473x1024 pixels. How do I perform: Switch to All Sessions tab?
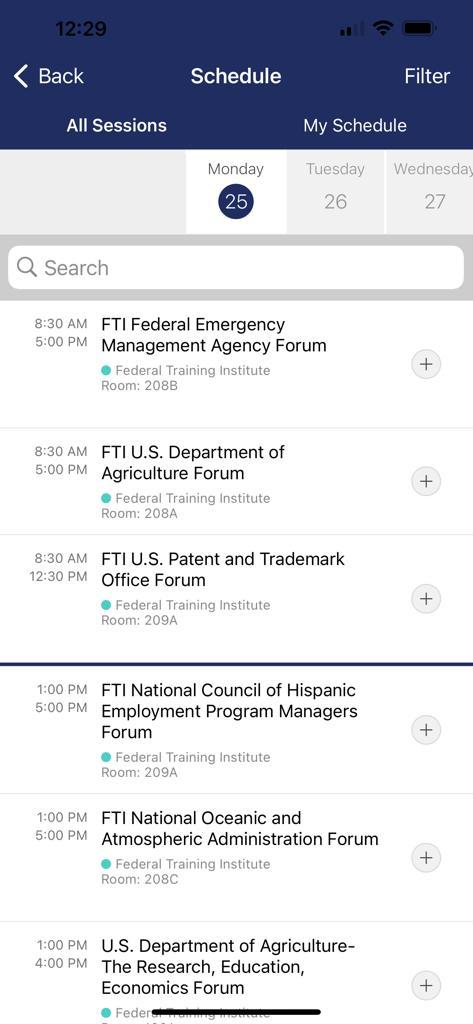pyautogui.click(x=116, y=125)
